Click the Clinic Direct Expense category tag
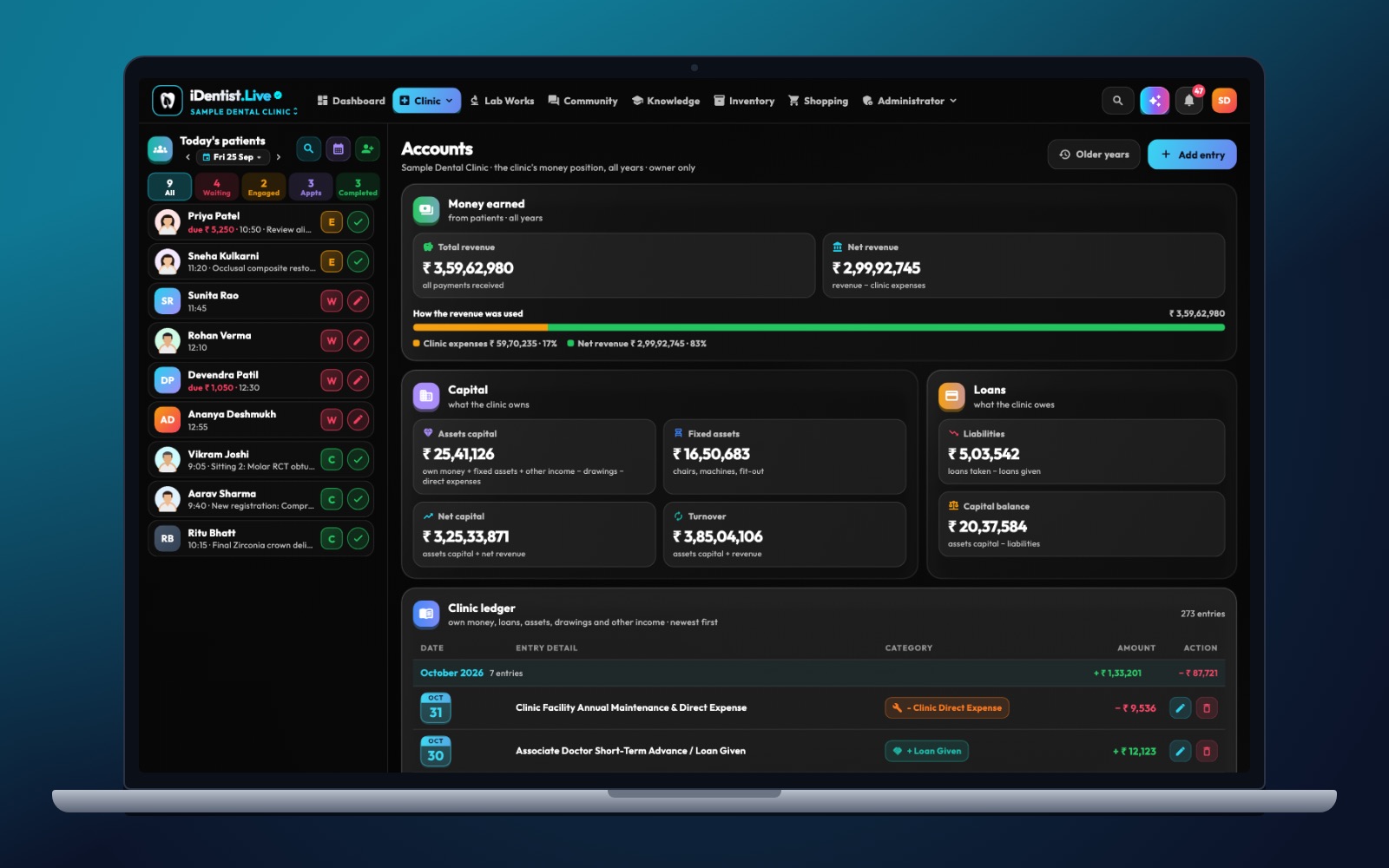This screenshot has width=1389, height=868. pyautogui.click(x=947, y=708)
